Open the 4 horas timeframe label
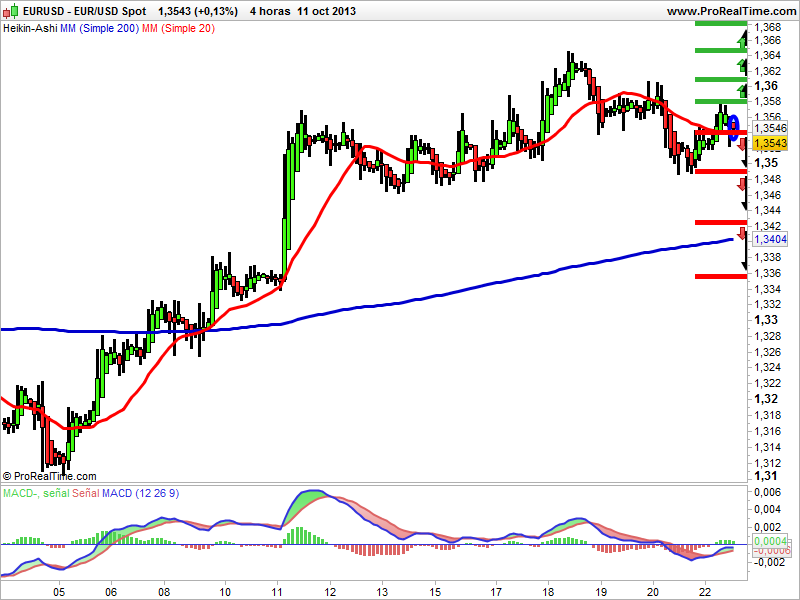 270,11
